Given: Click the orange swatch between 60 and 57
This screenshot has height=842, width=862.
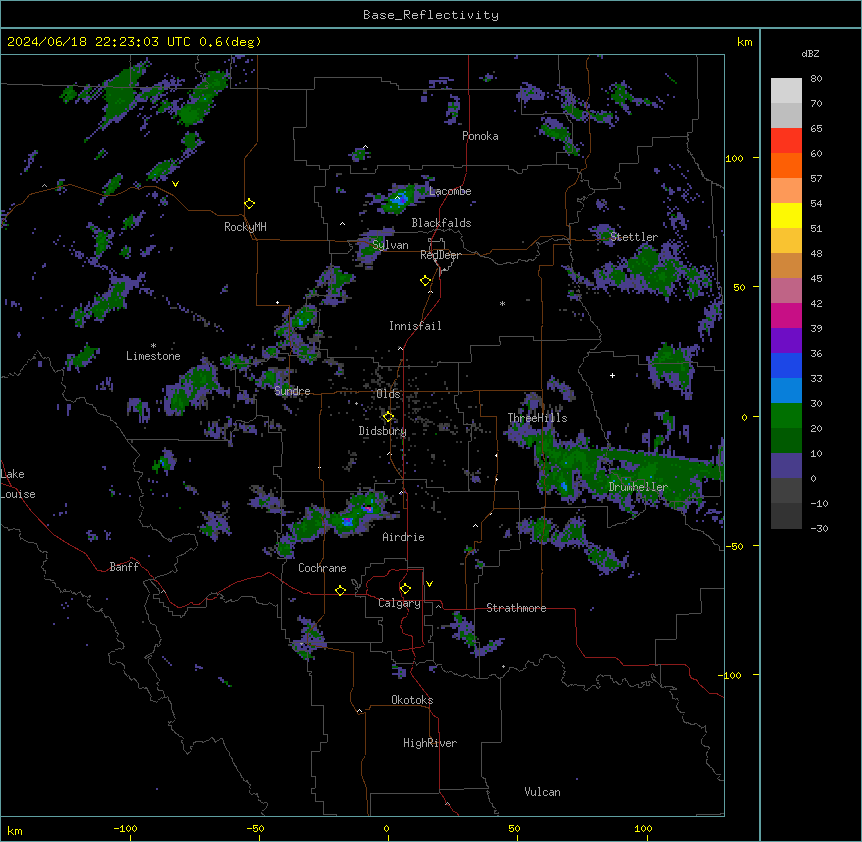Looking at the screenshot, I should (786, 166).
